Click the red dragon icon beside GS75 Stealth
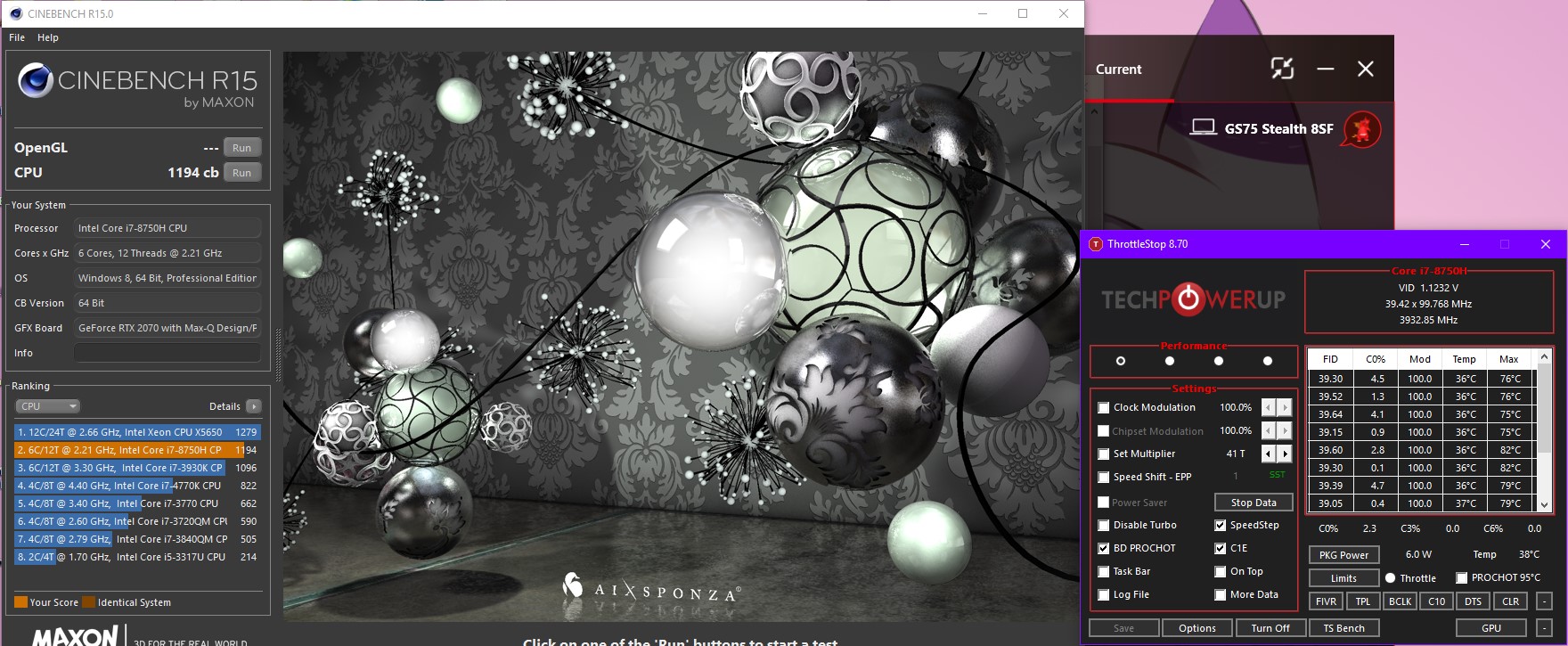1568x646 pixels. click(1361, 129)
